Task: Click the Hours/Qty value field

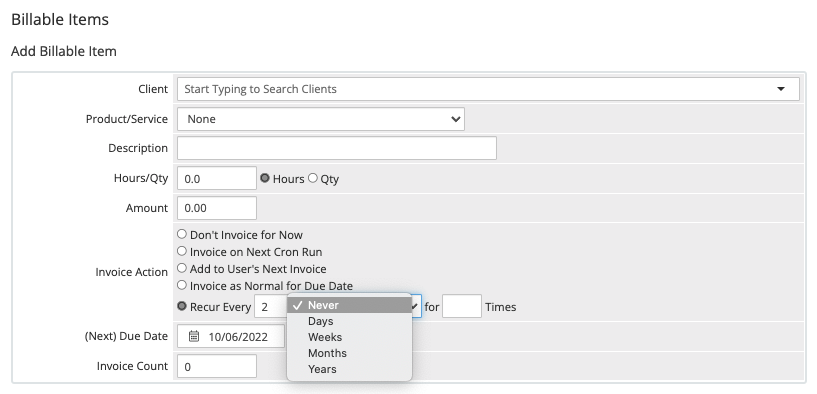Action: [x=217, y=179]
